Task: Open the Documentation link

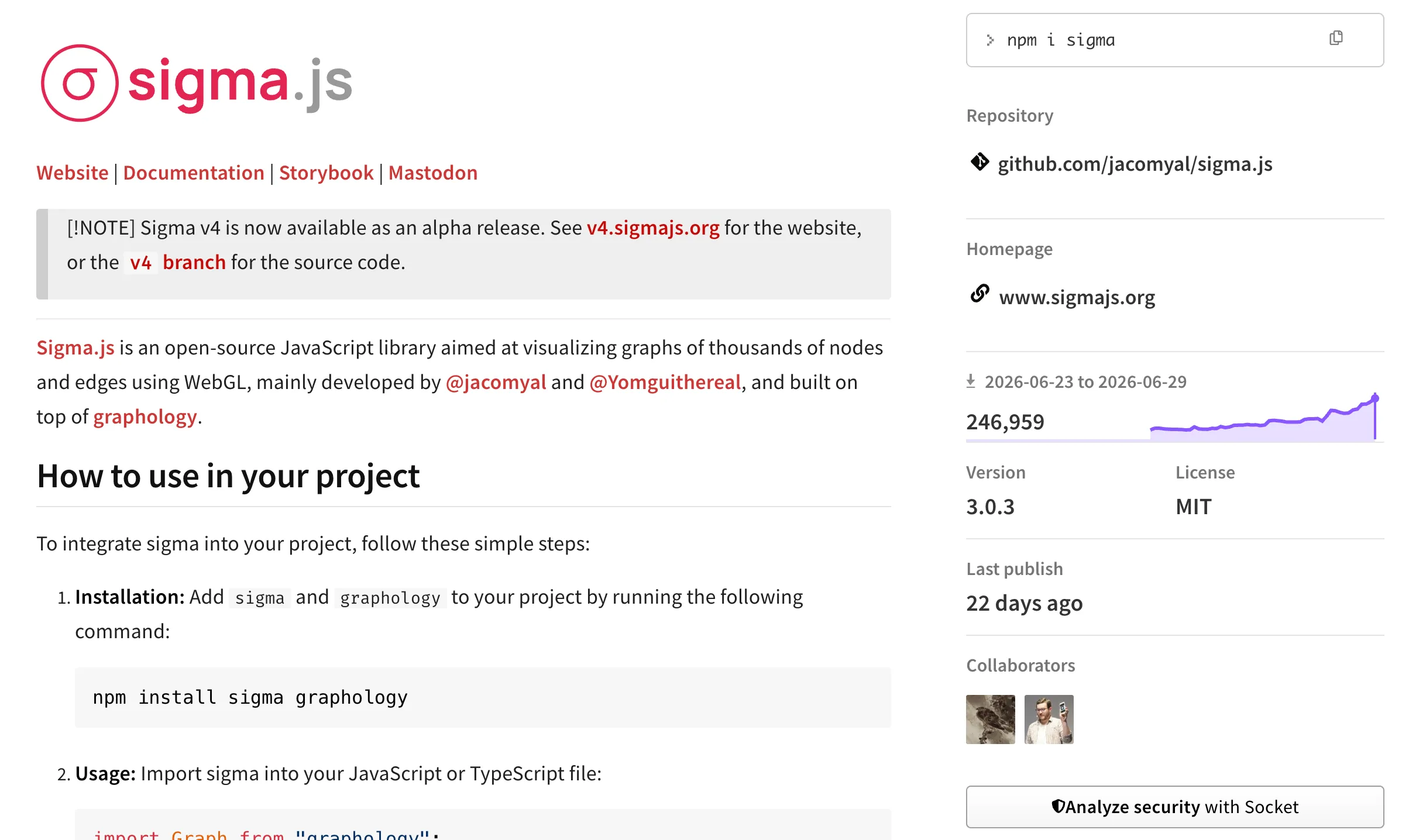Action: (x=194, y=173)
